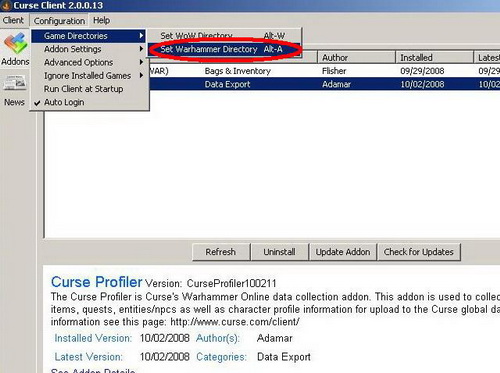
Task: Select the Bags & Inventory addon row
Action: click(x=272, y=71)
